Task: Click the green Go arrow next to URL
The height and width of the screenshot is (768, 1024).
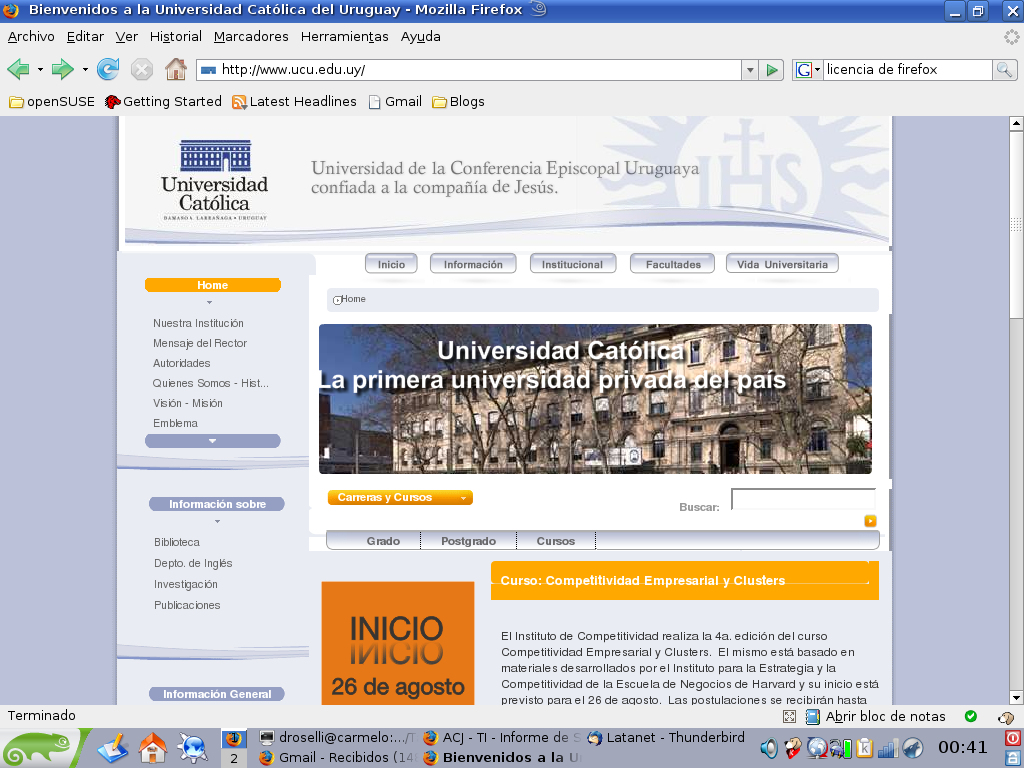Action: point(771,70)
